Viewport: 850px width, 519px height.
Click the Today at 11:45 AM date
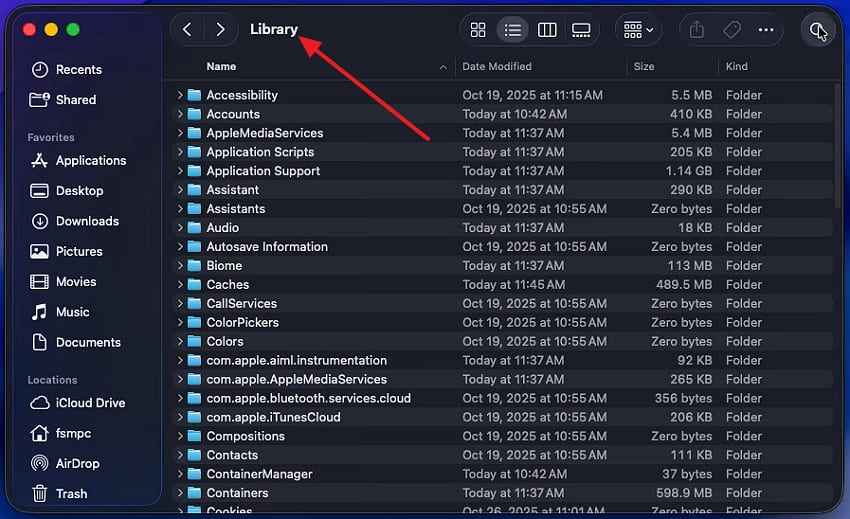513,285
